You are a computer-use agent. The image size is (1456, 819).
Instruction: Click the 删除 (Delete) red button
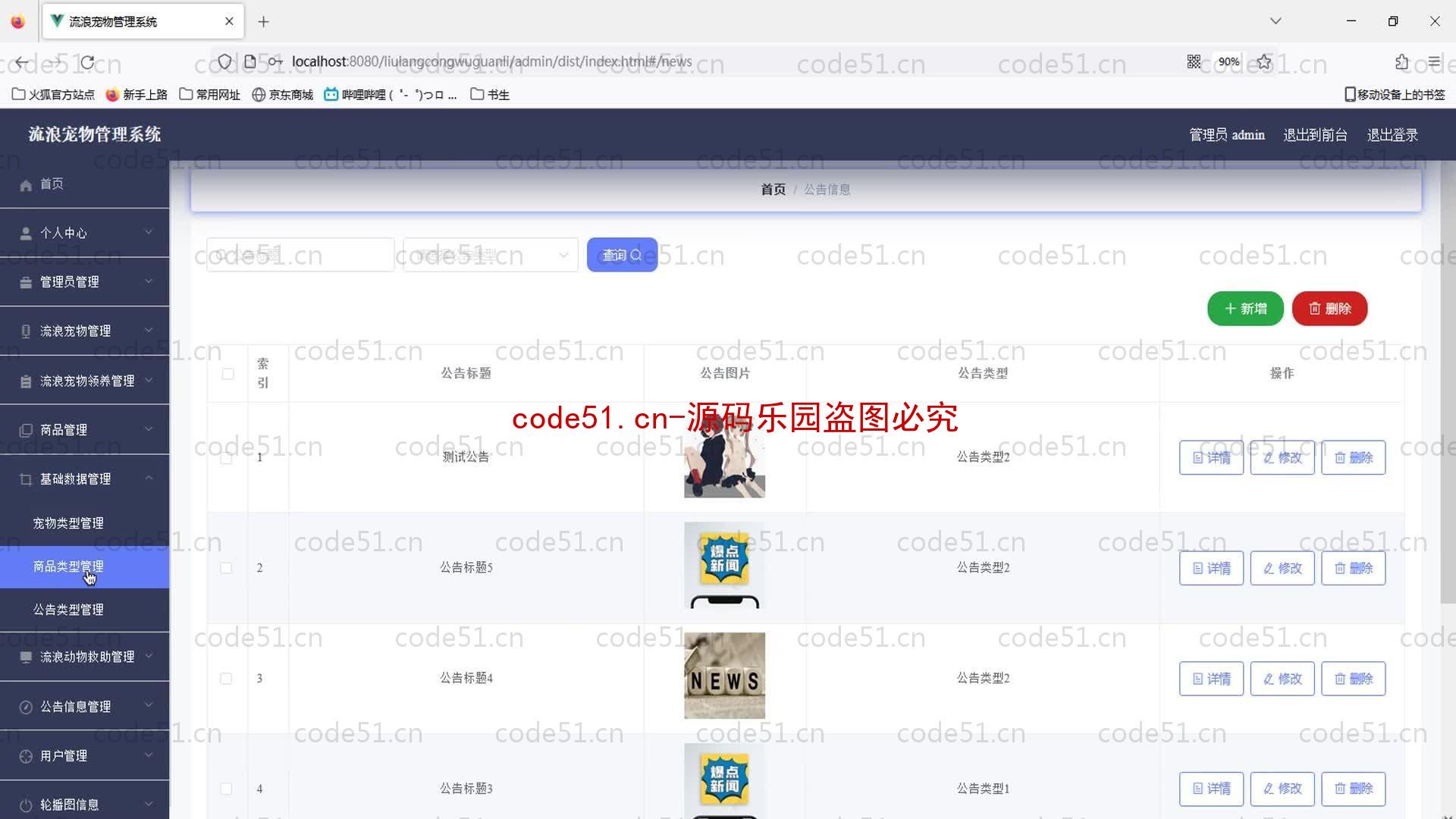coord(1330,308)
